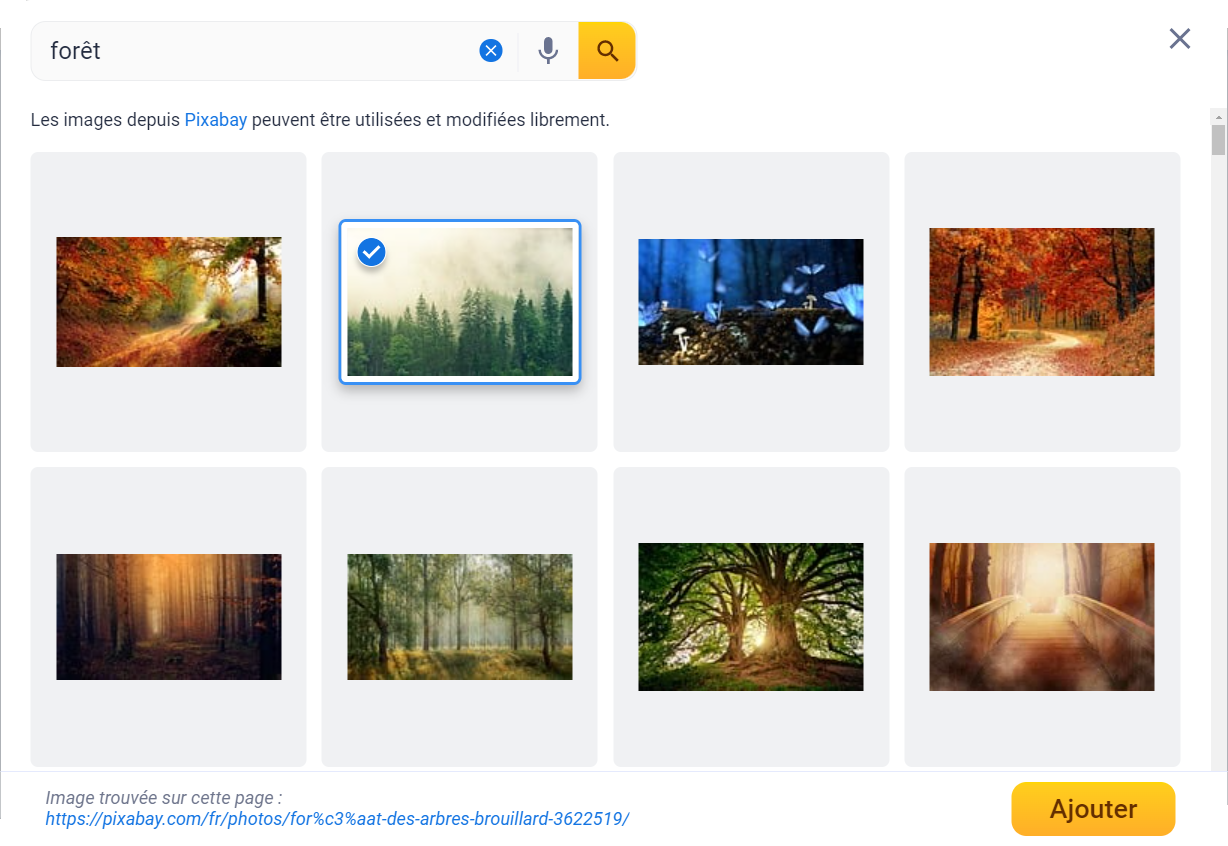Open the pixabay.com source page URL
This screenshot has height=846, width=1228.
(337, 819)
